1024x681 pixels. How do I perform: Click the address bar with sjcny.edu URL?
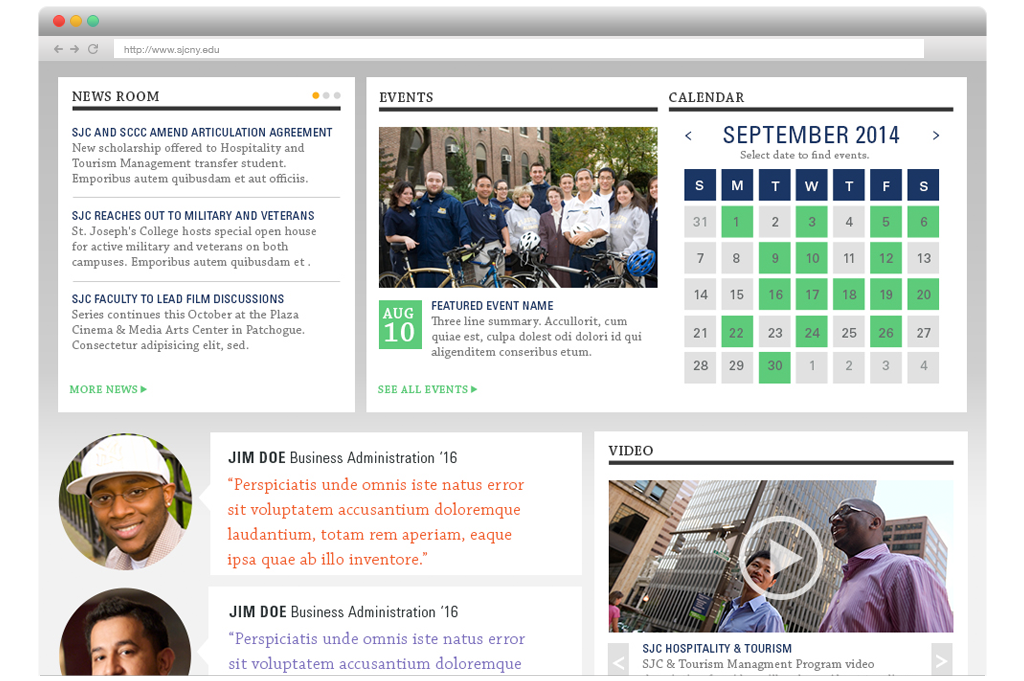point(518,49)
